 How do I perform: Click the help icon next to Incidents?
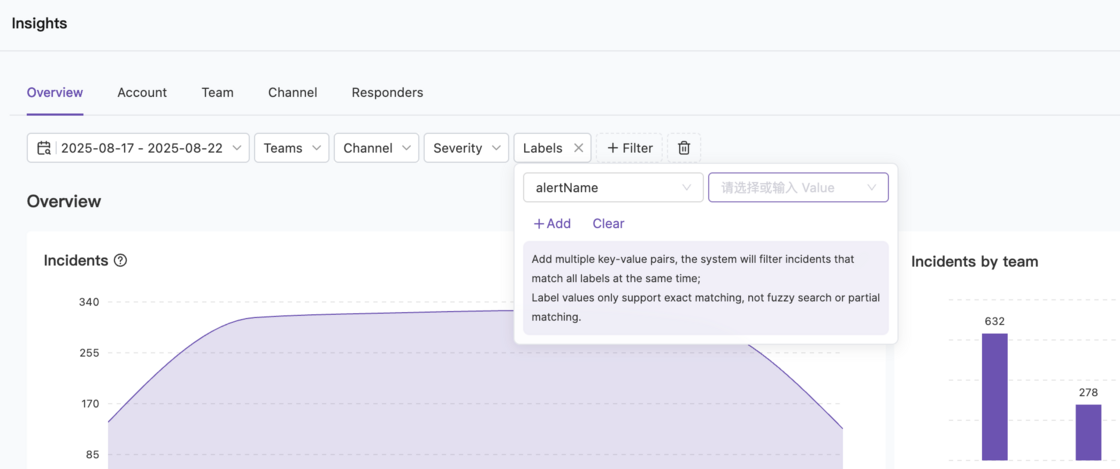(x=120, y=260)
